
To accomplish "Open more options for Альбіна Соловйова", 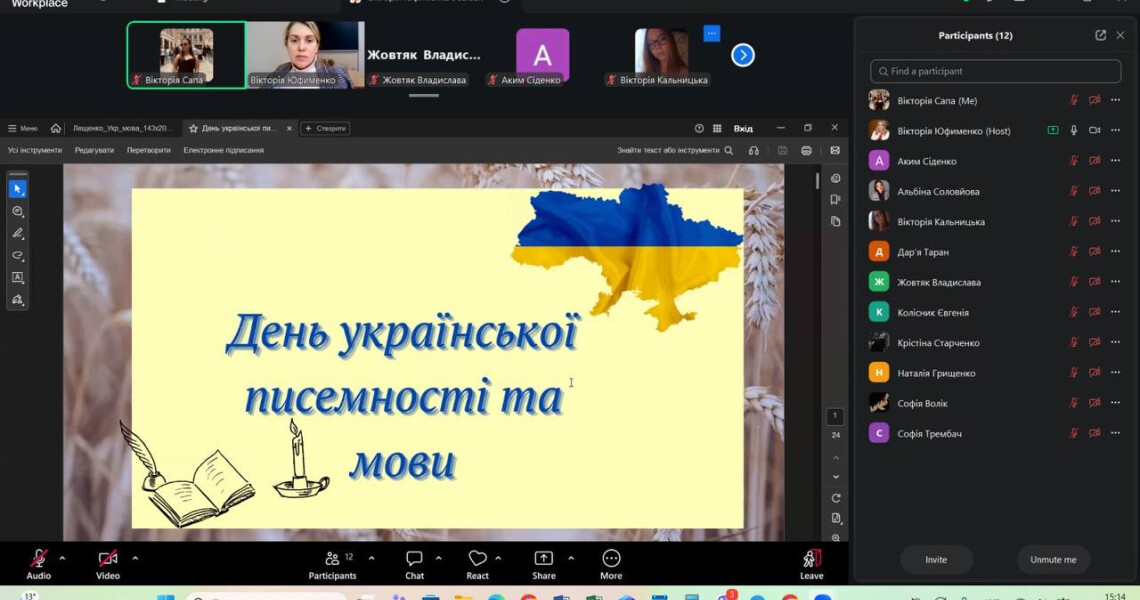I will [1115, 191].
